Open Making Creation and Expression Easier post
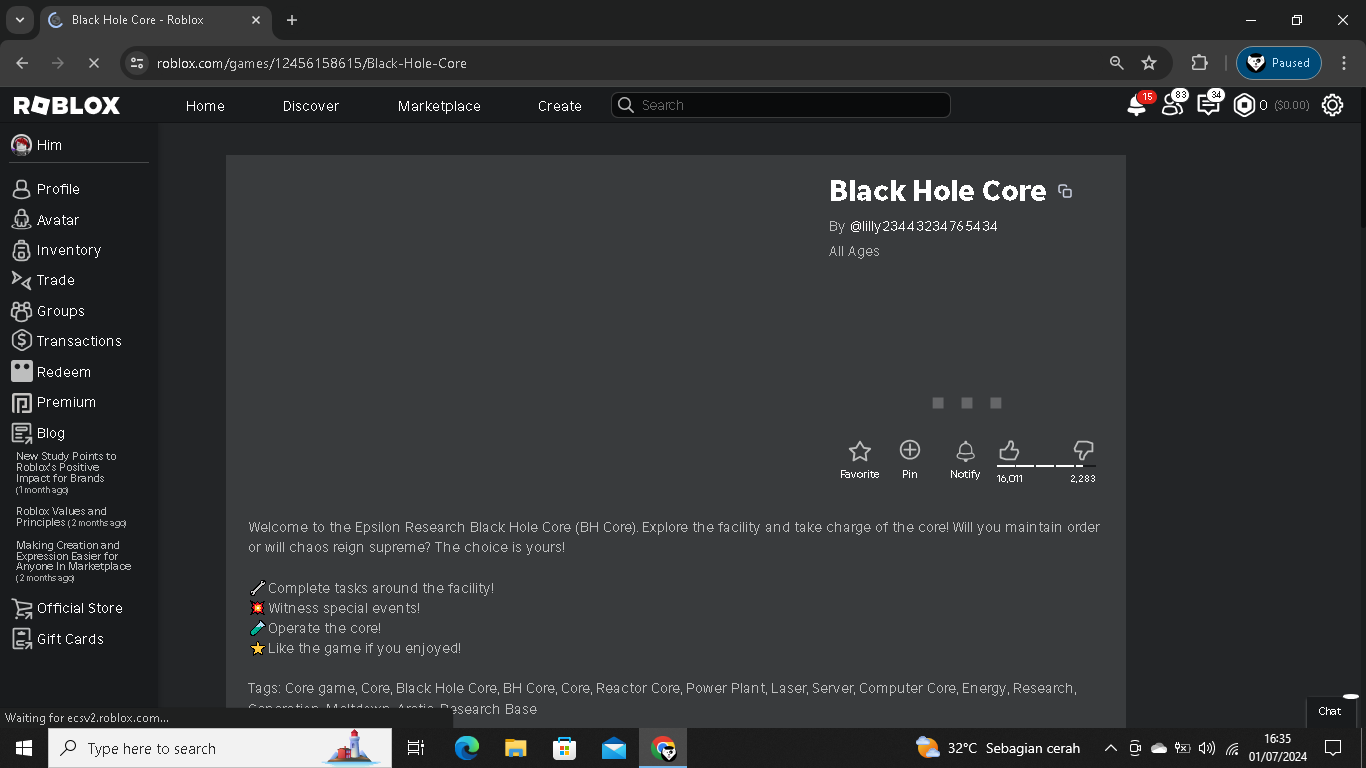Screen dimensions: 1366x768 [x=73, y=561]
